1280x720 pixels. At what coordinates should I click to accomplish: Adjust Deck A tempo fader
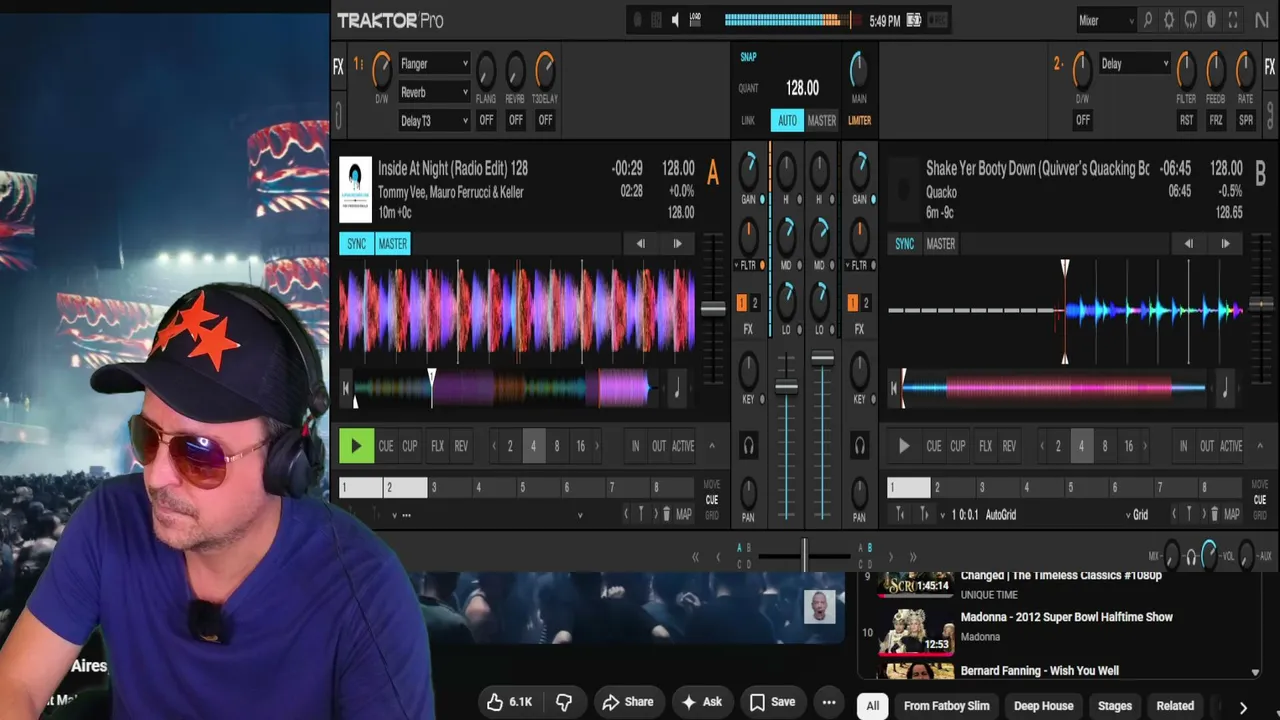(x=713, y=309)
